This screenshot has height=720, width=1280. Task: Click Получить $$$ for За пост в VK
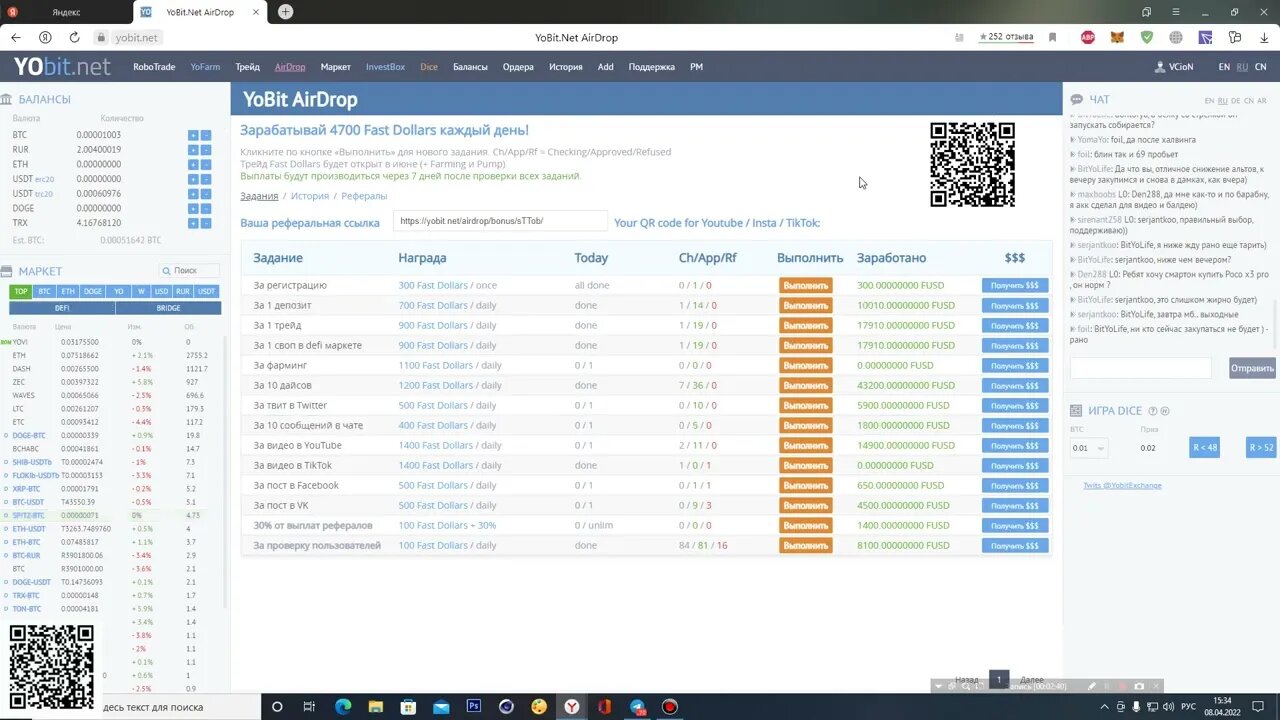point(1014,505)
